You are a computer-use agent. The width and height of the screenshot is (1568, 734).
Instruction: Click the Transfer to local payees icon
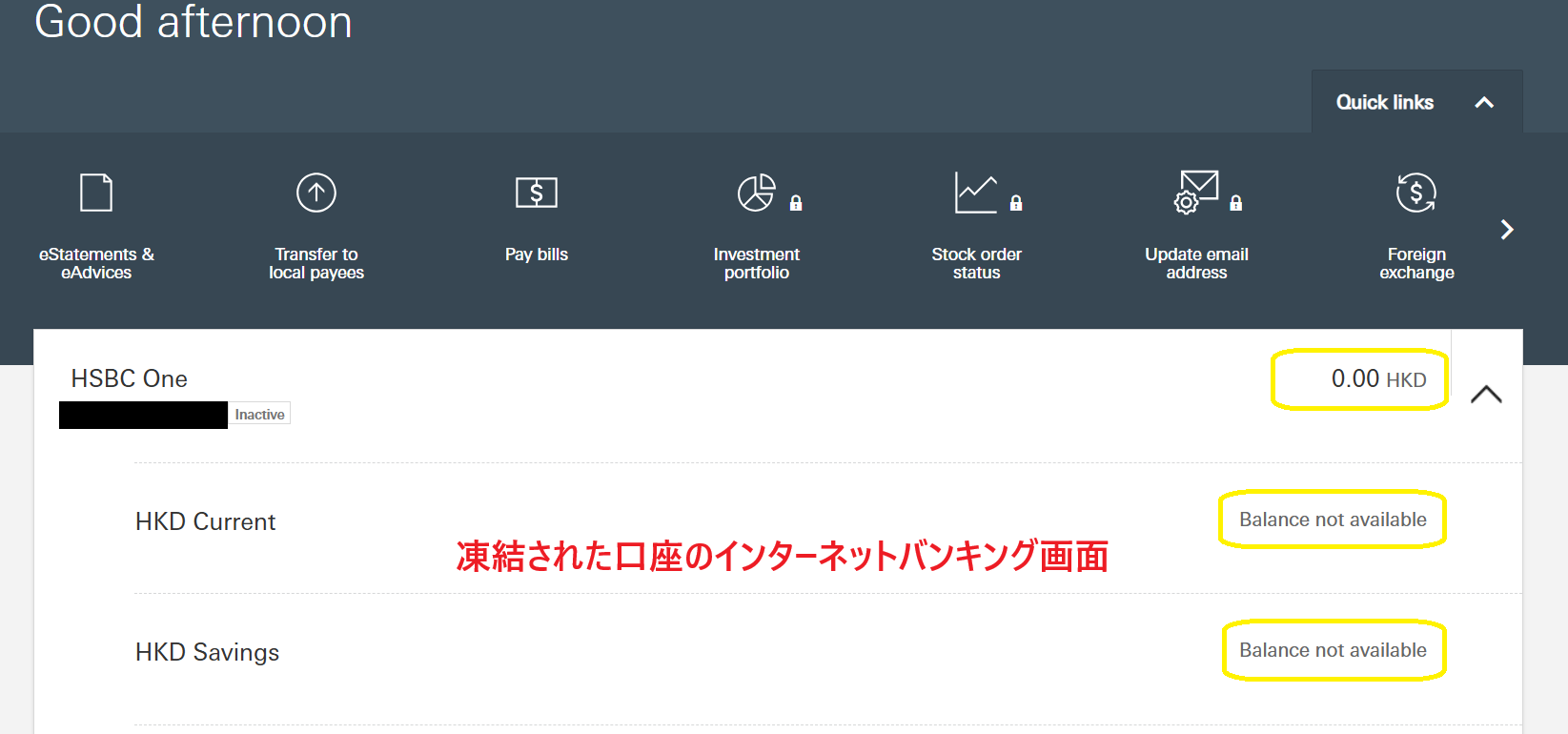pos(316,193)
